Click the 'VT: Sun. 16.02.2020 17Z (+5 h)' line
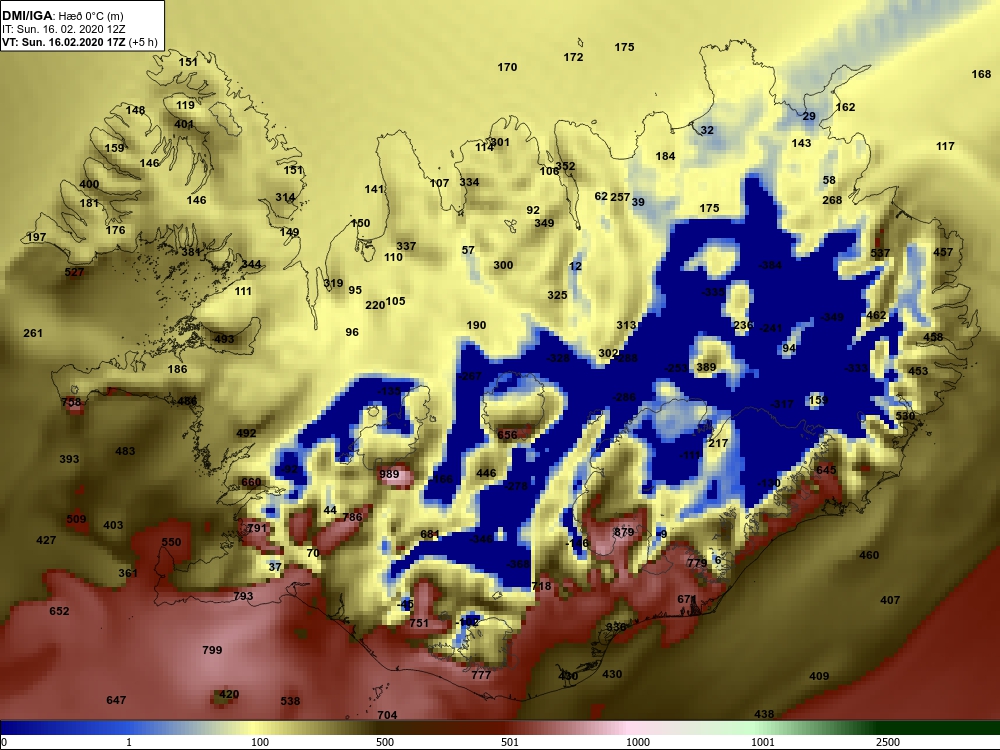 pos(80,42)
